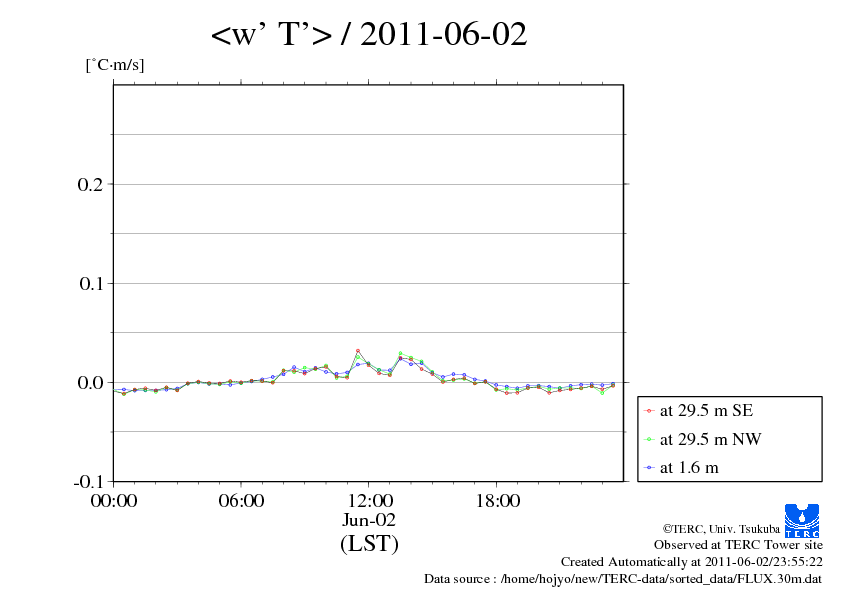Click the 0.0 y-axis tick label
This screenshot has height=595, width=842.
91,382
